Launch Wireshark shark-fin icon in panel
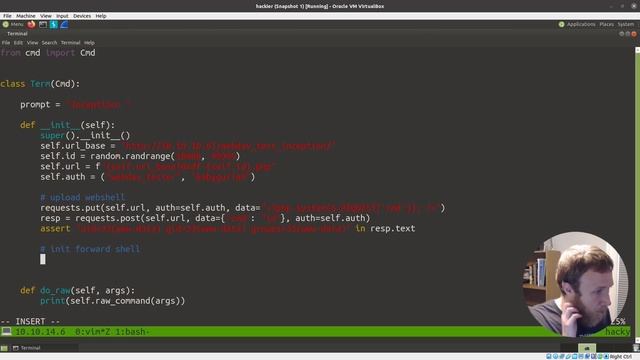The width and height of the screenshot is (640, 360). [x=64, y=24]
